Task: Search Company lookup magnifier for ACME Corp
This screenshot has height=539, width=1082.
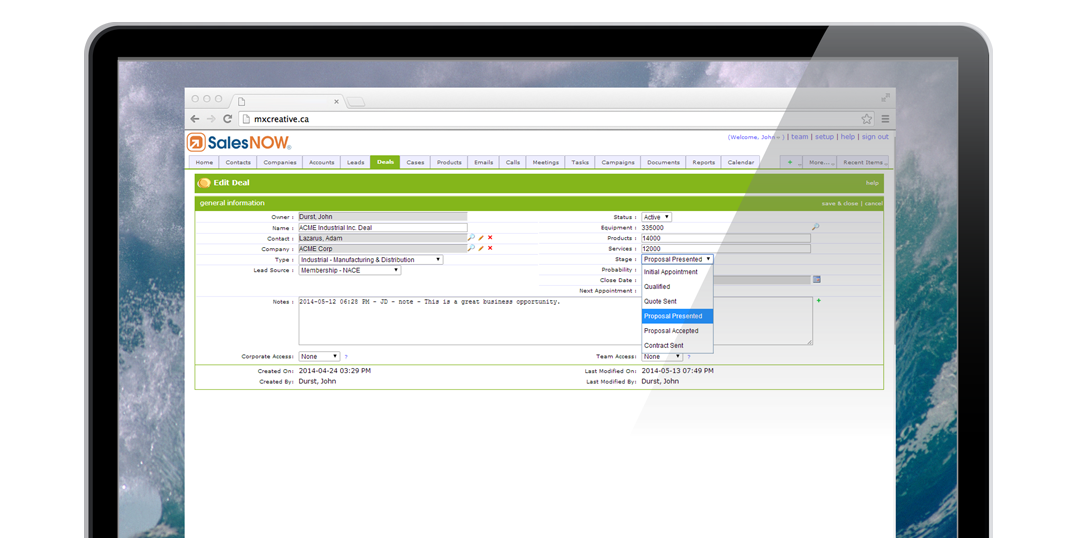Action: pos(471,248)
